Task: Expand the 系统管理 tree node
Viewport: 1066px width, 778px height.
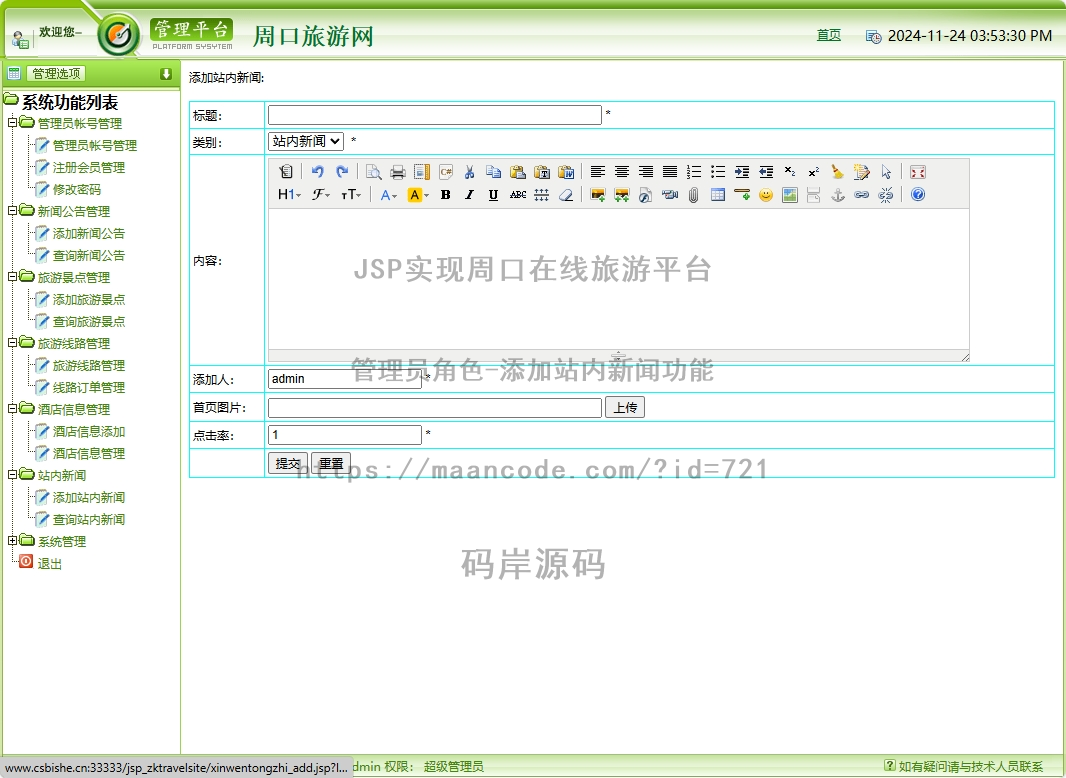Action: pos(12,541)
